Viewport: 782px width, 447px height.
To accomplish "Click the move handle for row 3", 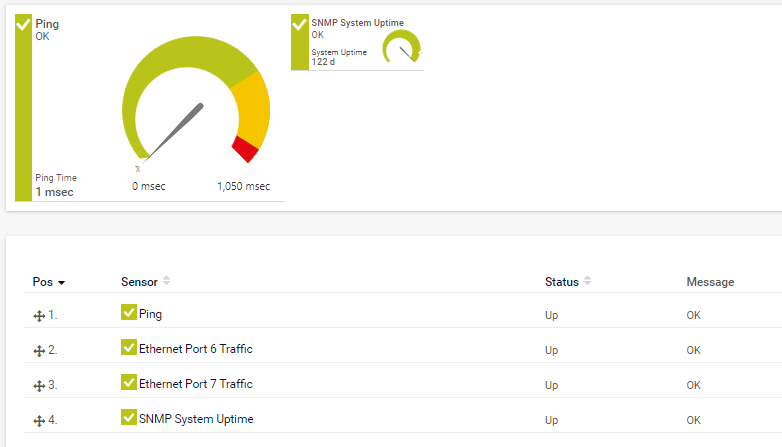I will click(40, 385).
